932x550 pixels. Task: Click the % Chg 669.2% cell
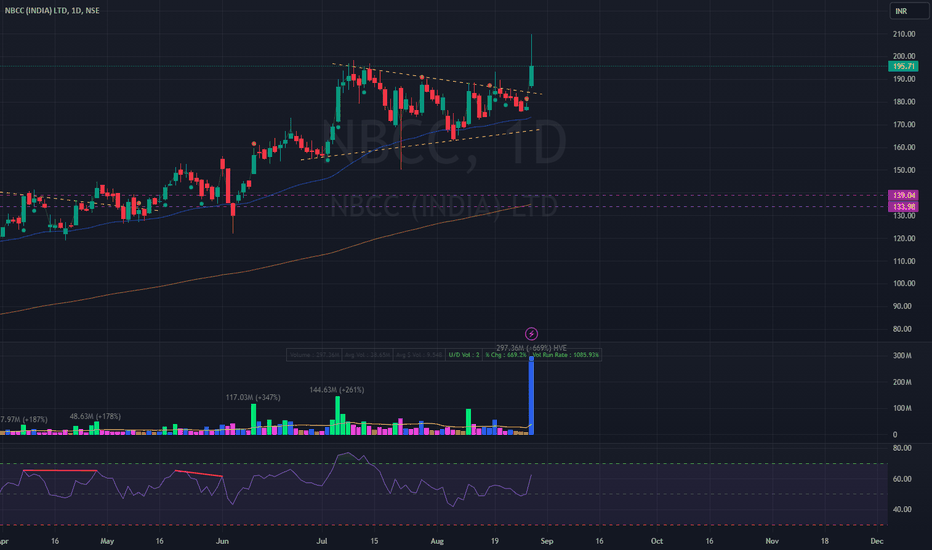pos(505,355)
